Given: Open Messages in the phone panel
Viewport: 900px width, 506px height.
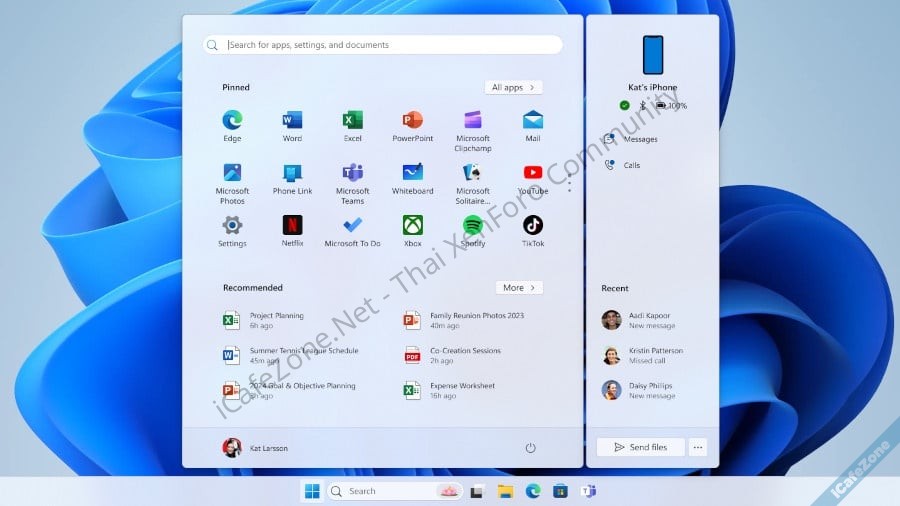Looking at the screenshot, I should (x=640, y=139).
